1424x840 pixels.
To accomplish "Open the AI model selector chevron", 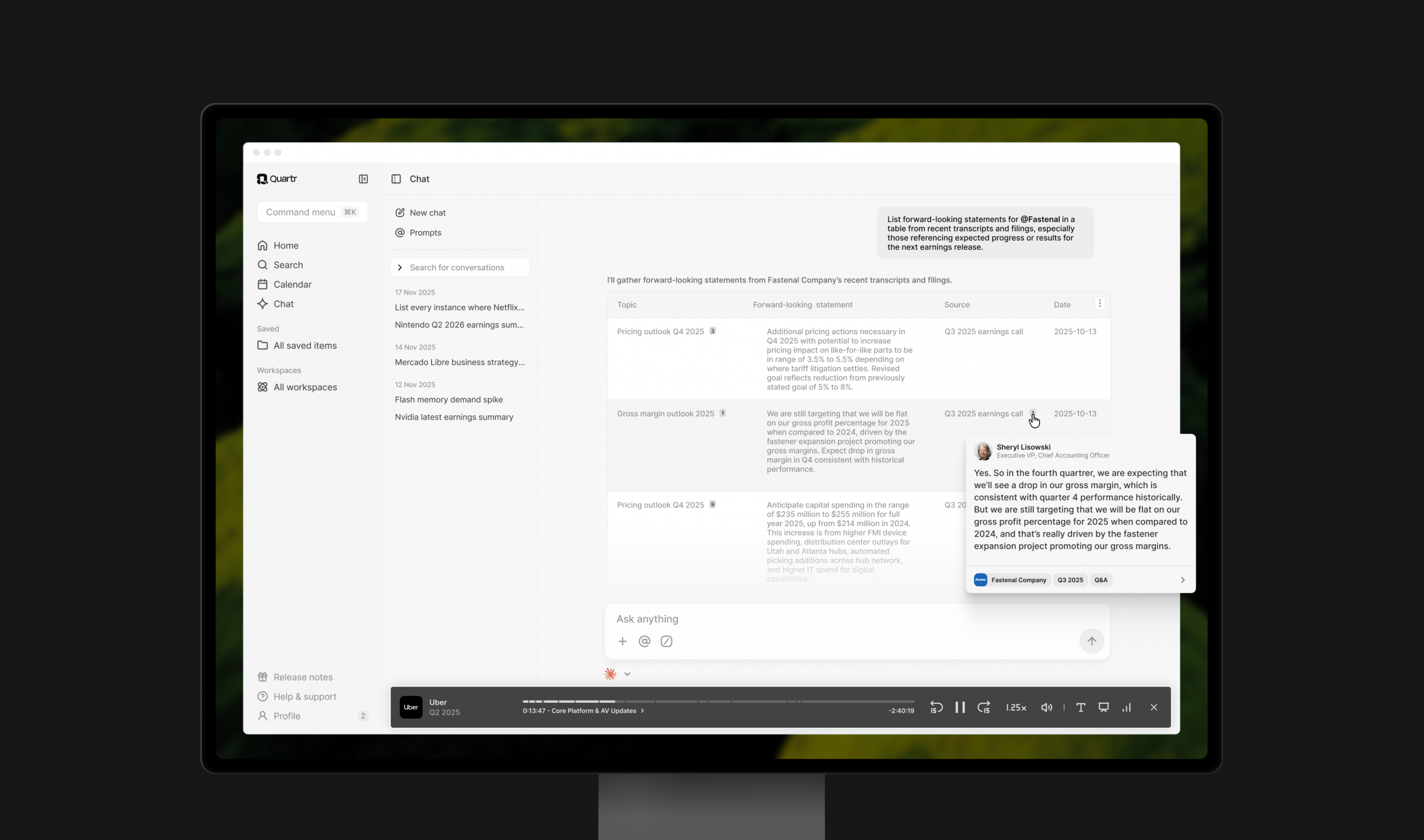I will click(x=627, y=674).
